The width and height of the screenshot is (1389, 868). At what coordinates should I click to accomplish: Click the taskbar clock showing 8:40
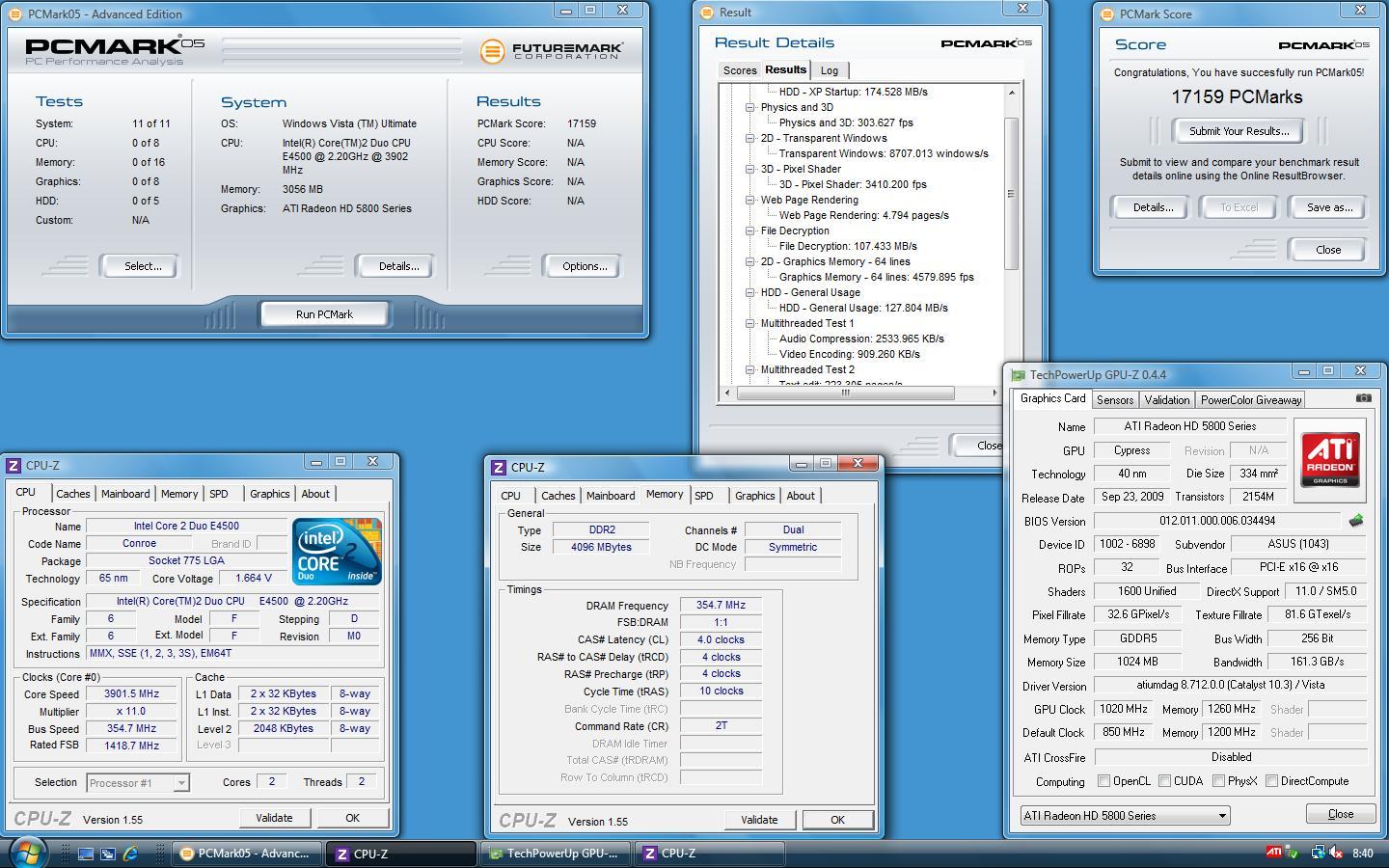[1363, 854]
